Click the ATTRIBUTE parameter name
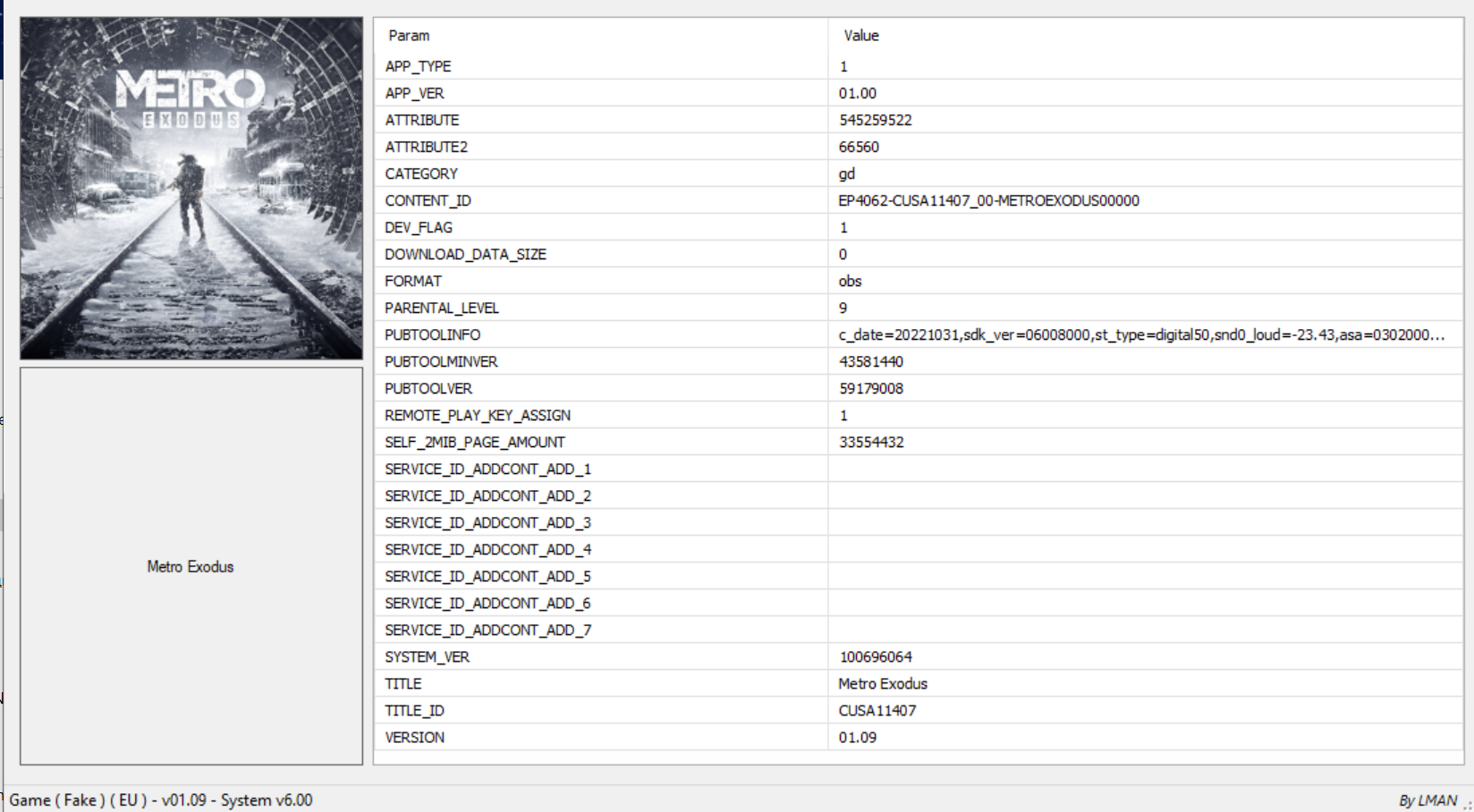Image resolution: width=1474 pixels, height=812 pixels. (422, 120)
